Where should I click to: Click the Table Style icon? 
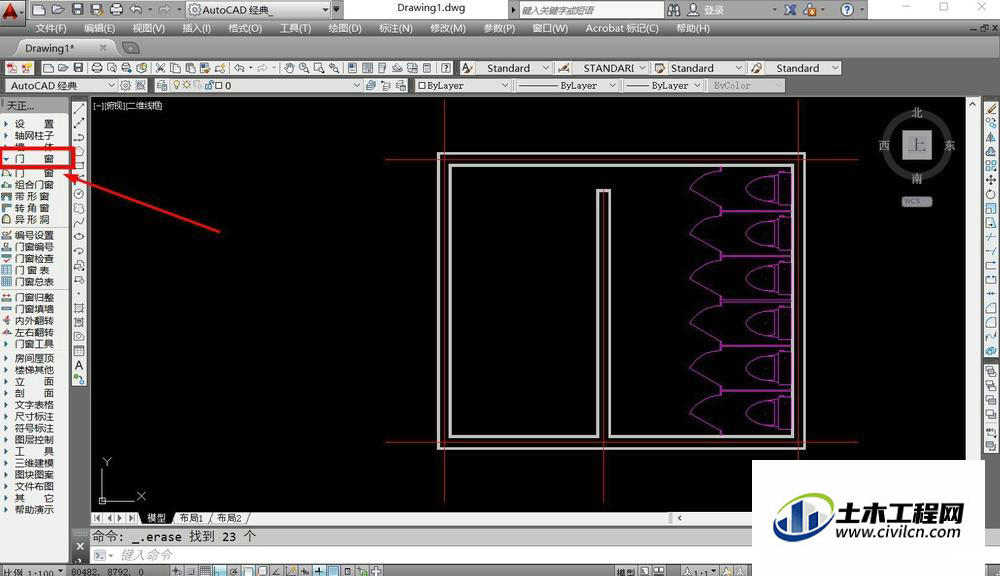[660, 68]
